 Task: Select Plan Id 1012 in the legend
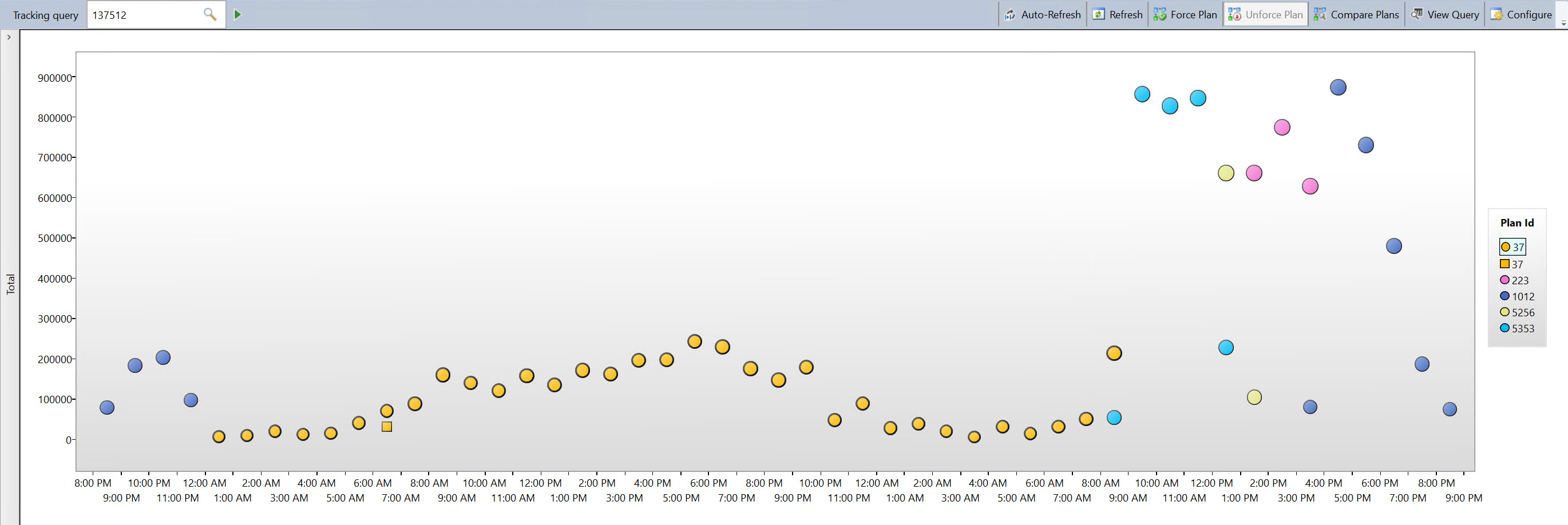coord(1517,296)
